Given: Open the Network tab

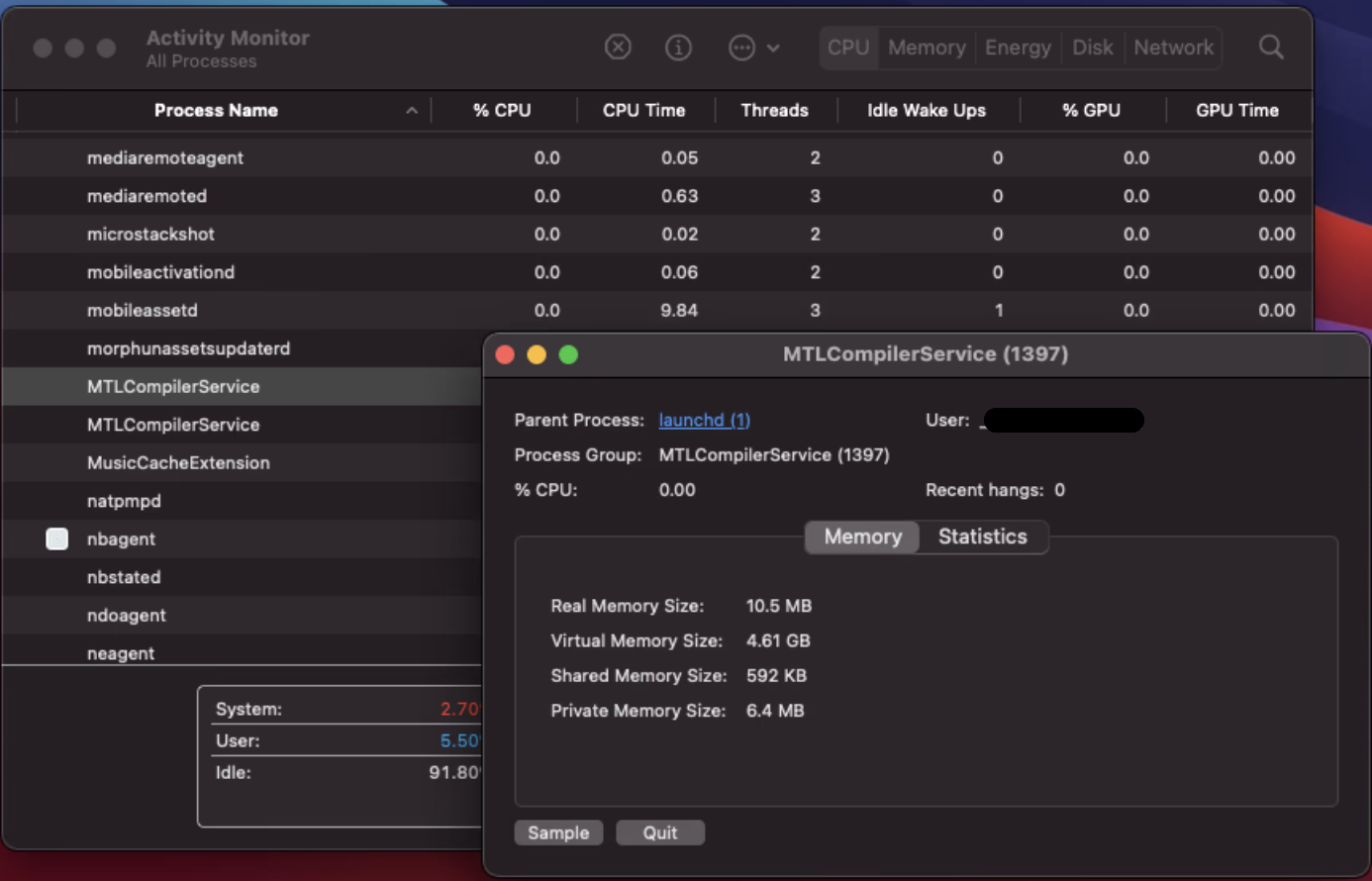Looking at the screenshot, I should coord(1173,48).
